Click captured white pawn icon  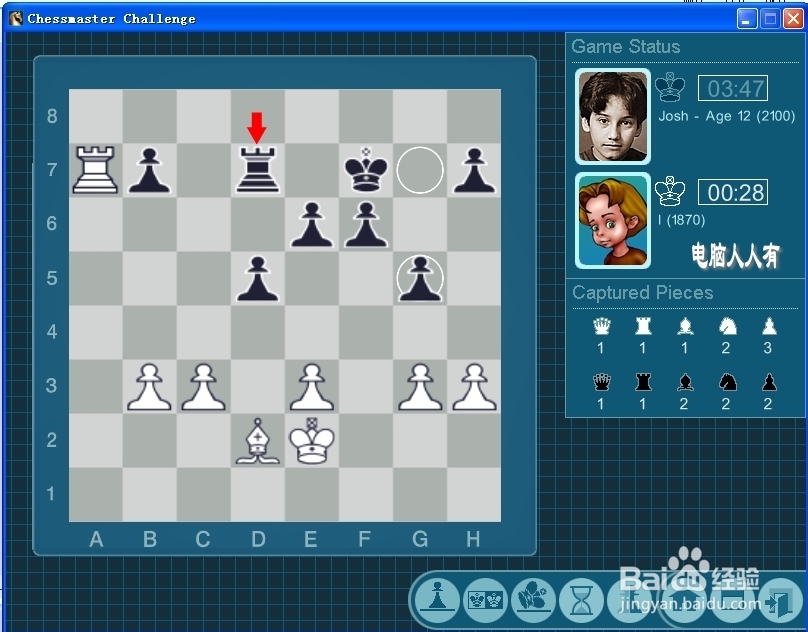769,326
